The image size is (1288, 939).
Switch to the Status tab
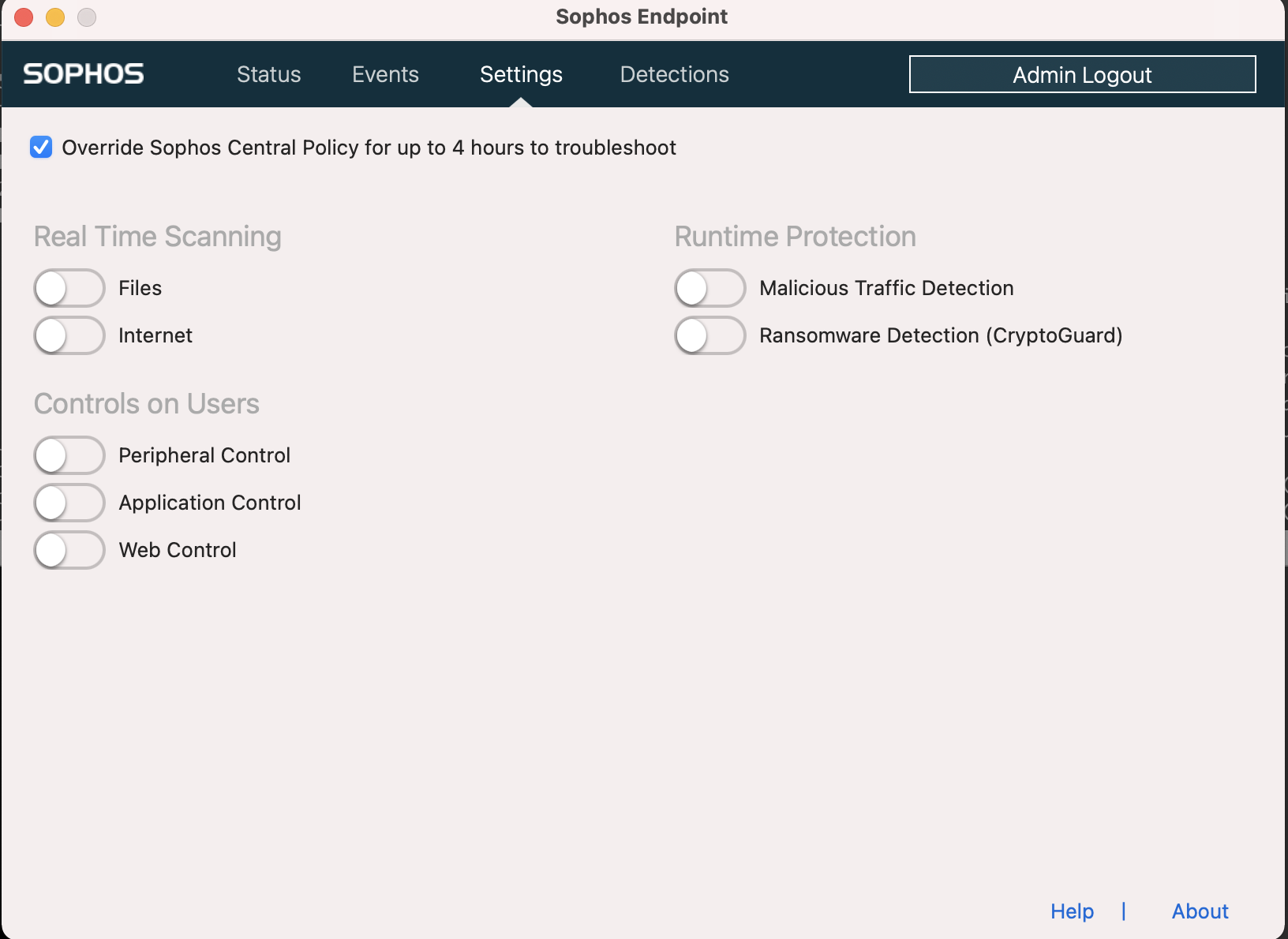[x=268, y=74]
